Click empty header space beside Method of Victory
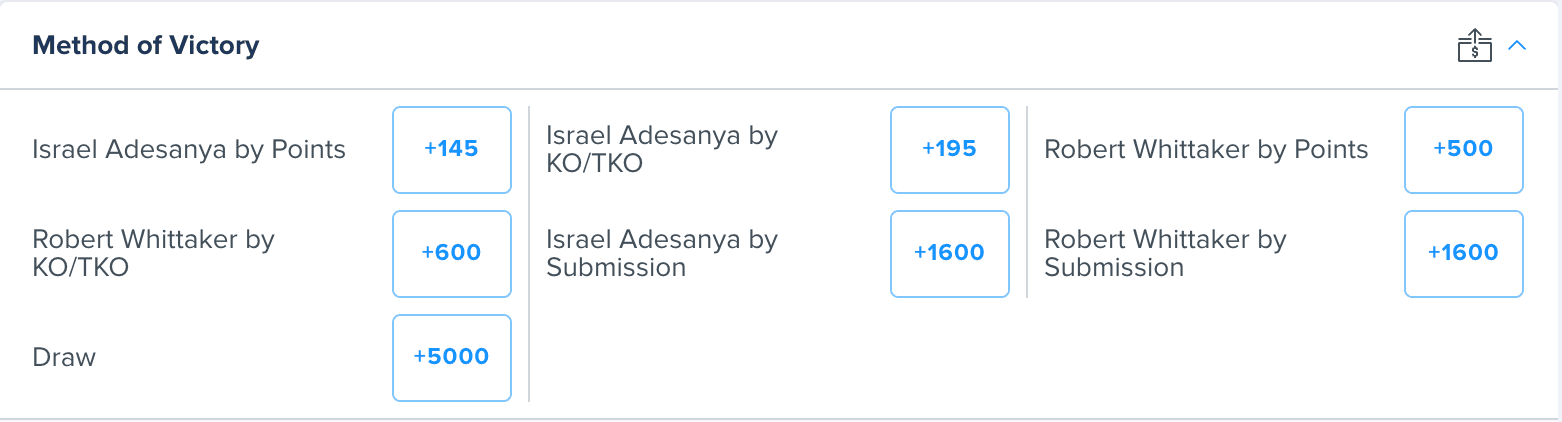This screenshot has width=1562, height=422. click(x=850, y=46)
